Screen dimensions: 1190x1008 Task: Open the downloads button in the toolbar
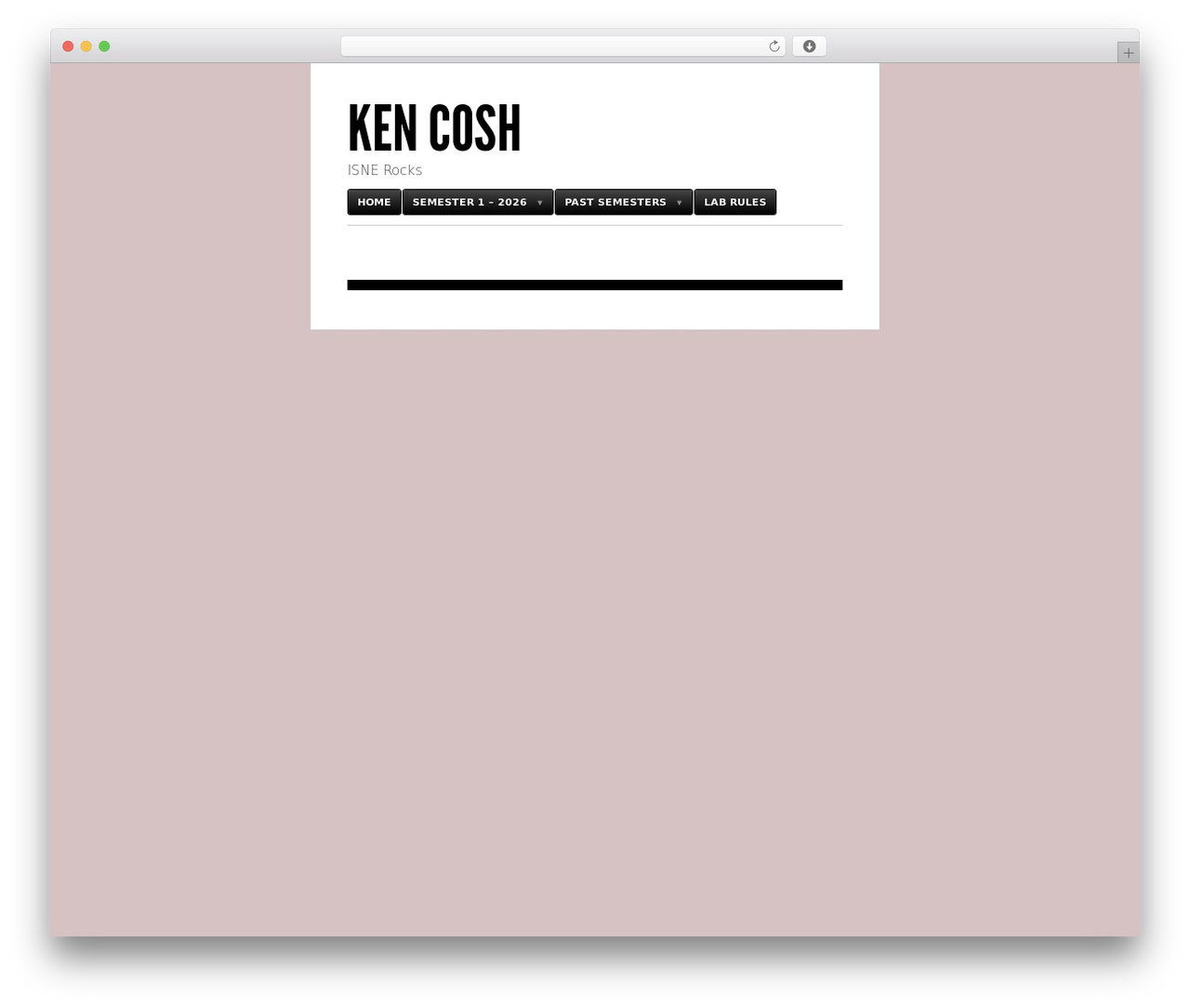(x=809, y=46)
